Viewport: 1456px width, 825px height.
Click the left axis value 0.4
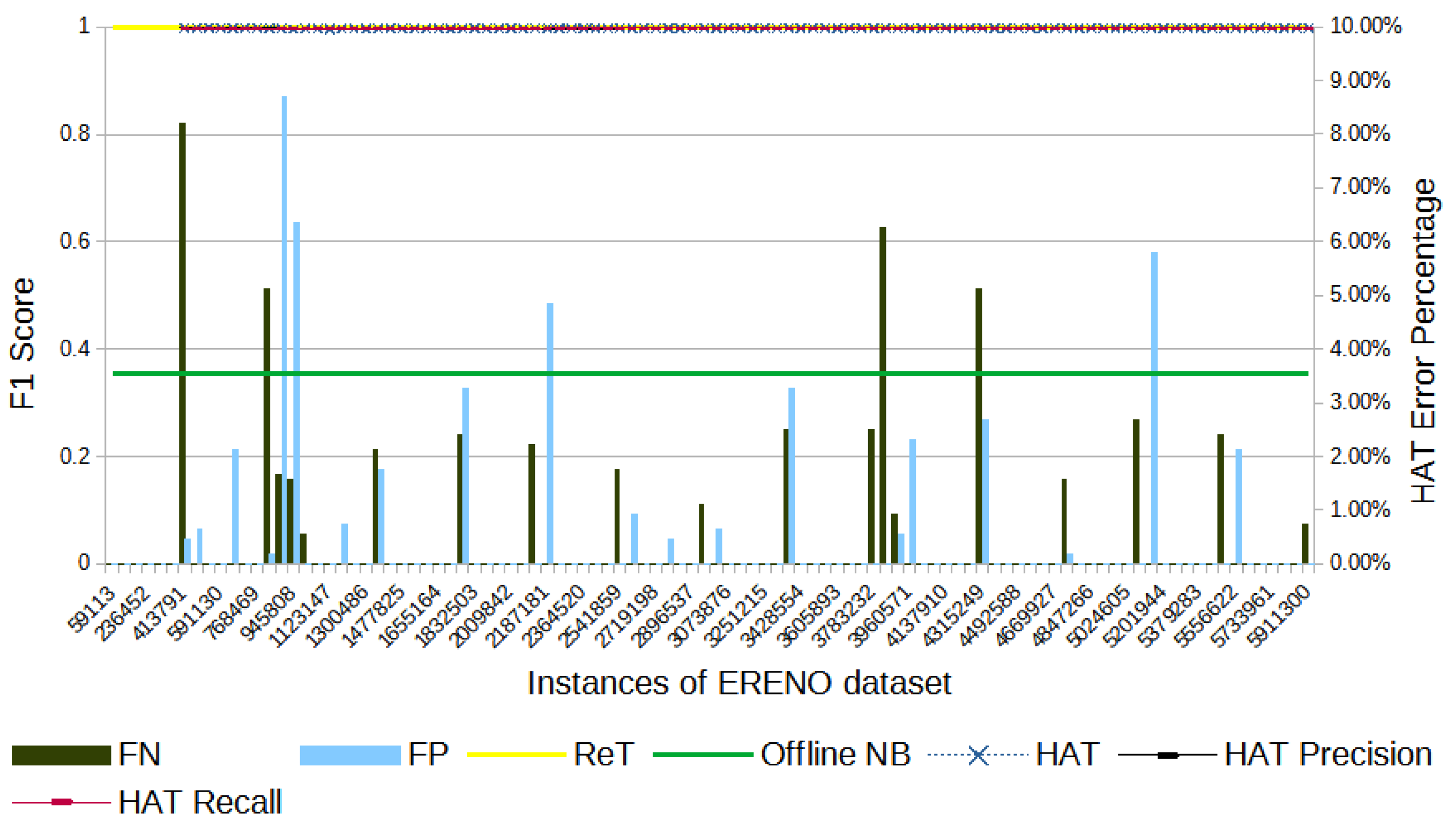[75, 349]
